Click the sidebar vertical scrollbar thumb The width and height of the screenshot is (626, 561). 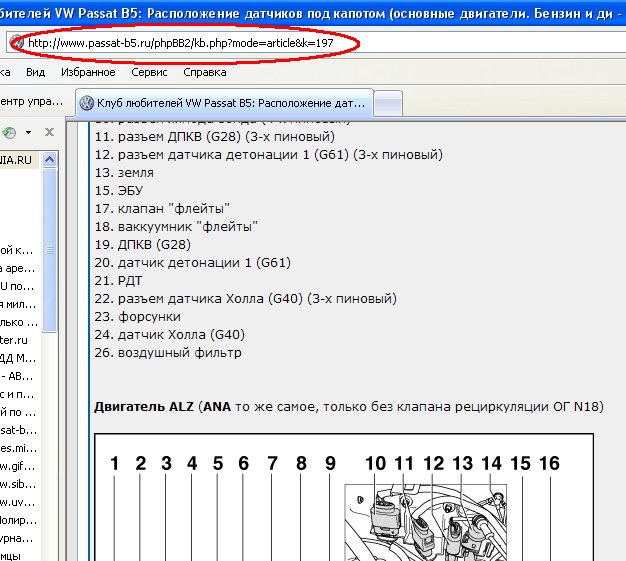[50, 250]
